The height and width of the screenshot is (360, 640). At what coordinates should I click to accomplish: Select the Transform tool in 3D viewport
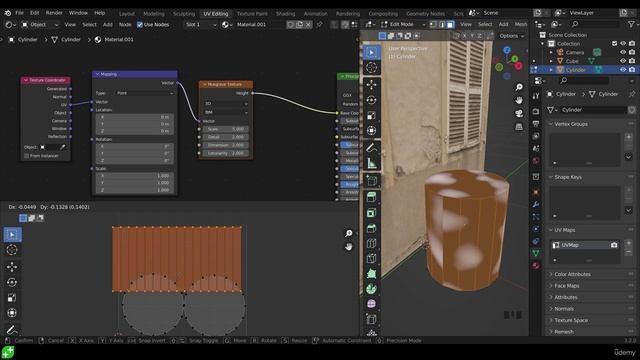[371, 131]
